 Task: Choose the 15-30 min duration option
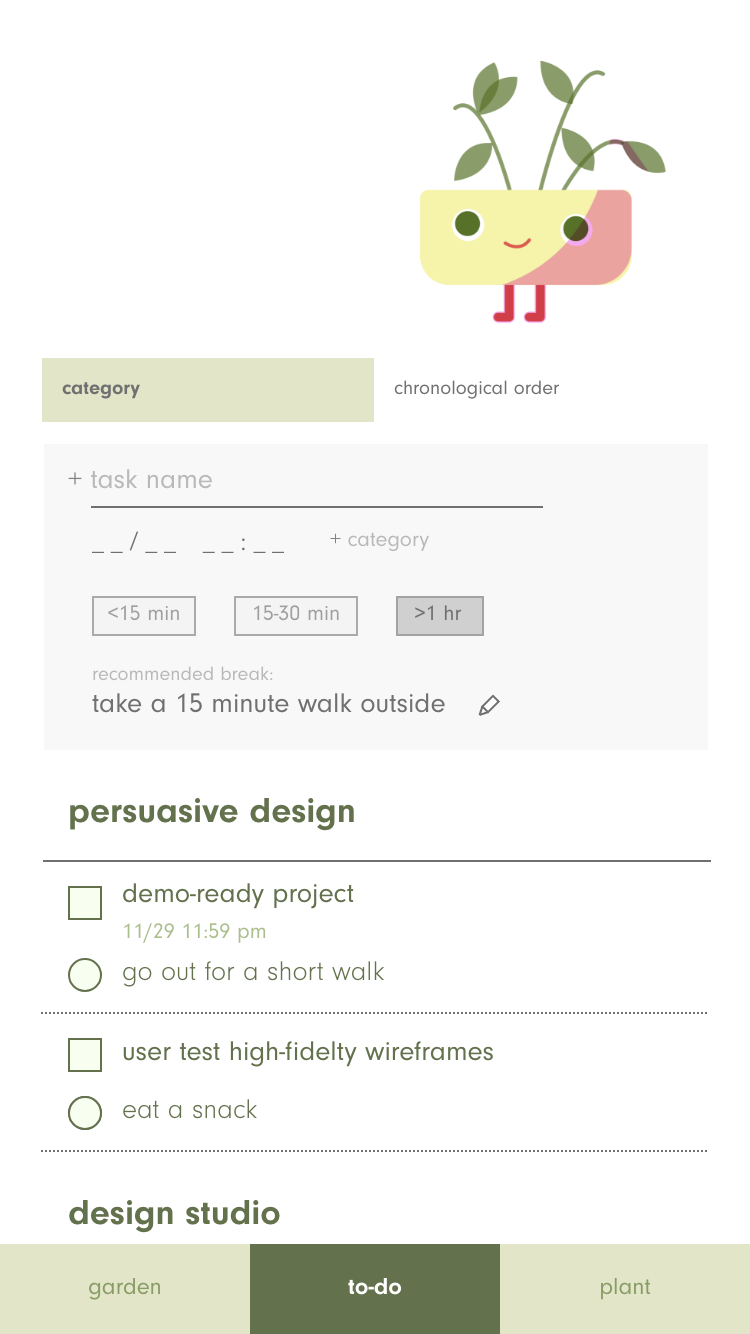[296, 615]
